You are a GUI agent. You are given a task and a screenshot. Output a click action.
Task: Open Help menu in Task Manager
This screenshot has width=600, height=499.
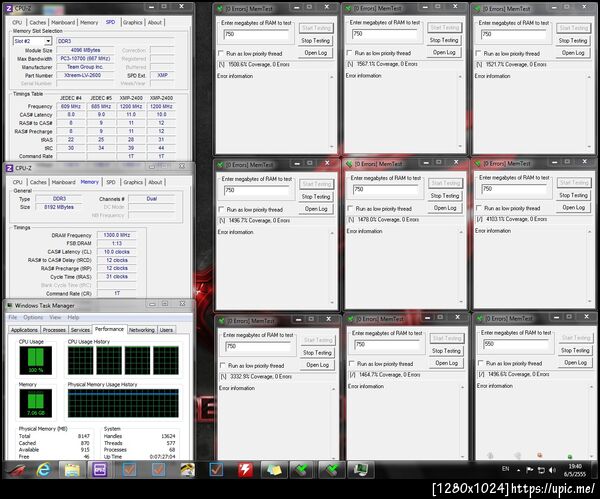click(x=73, y=317)
